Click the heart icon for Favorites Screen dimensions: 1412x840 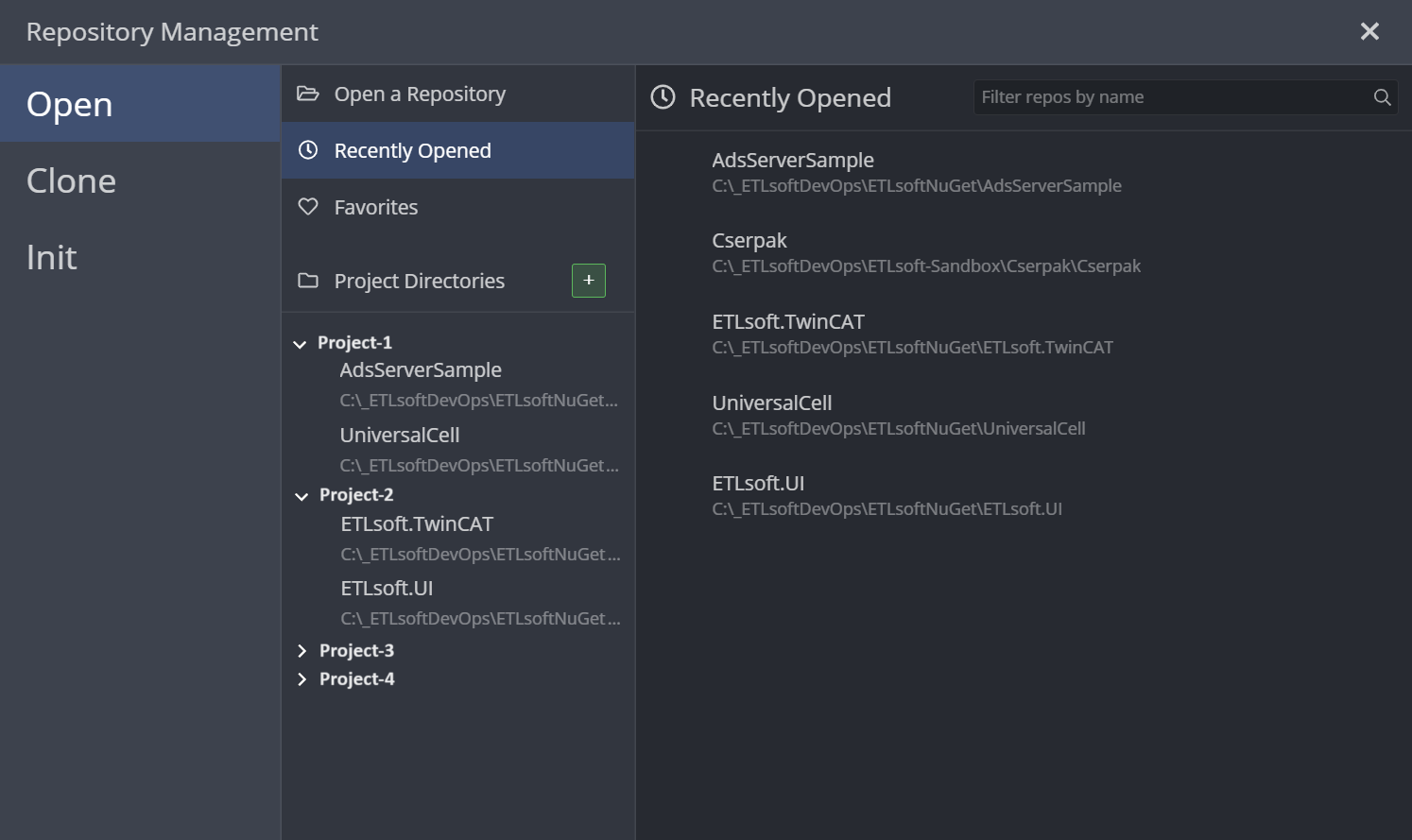tap(308, 207)
